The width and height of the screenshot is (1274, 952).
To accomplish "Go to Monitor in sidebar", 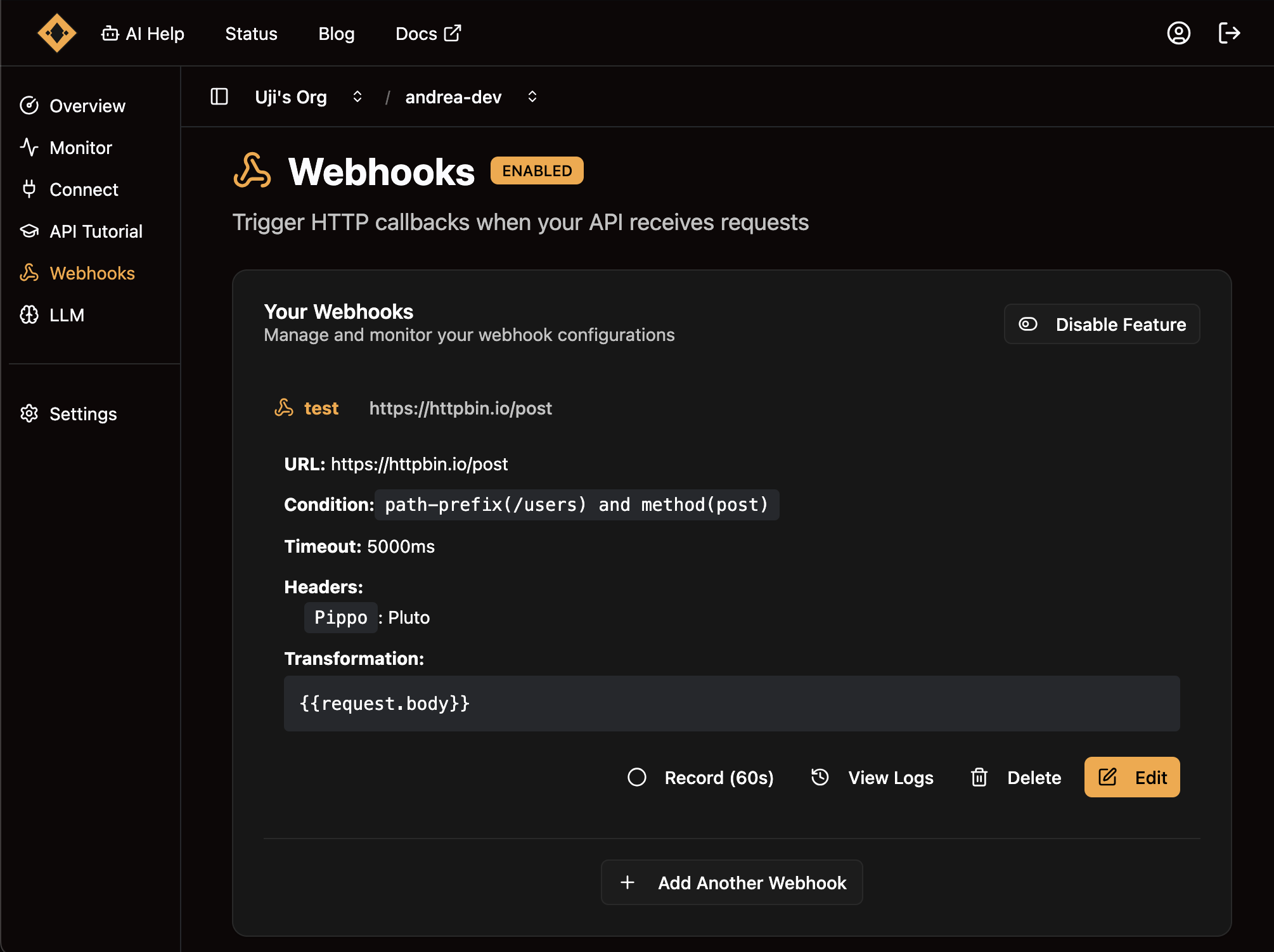I will pyautogui.click(x=81, y=148).
